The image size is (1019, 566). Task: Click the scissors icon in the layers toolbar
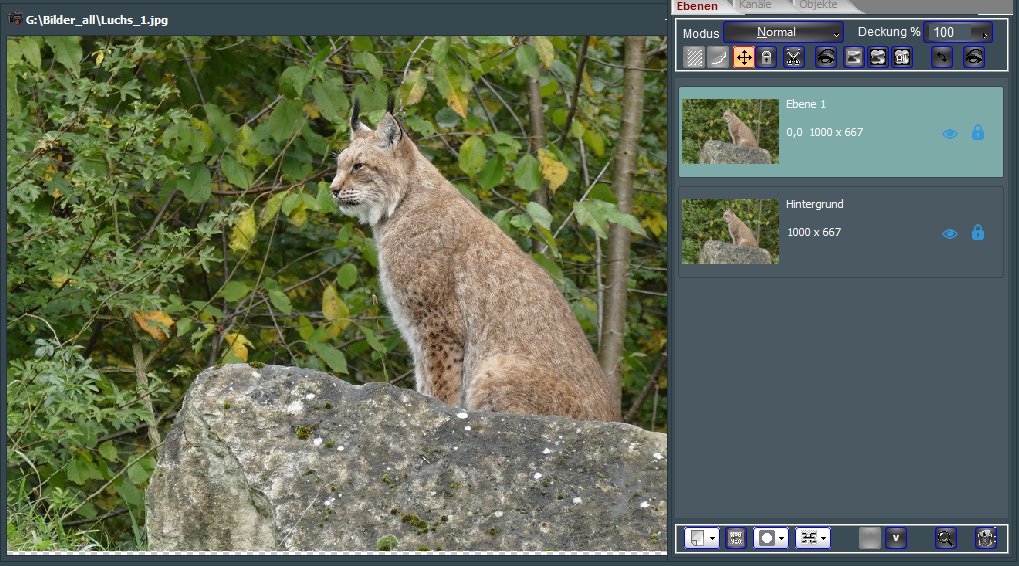[x=794, y=57]
